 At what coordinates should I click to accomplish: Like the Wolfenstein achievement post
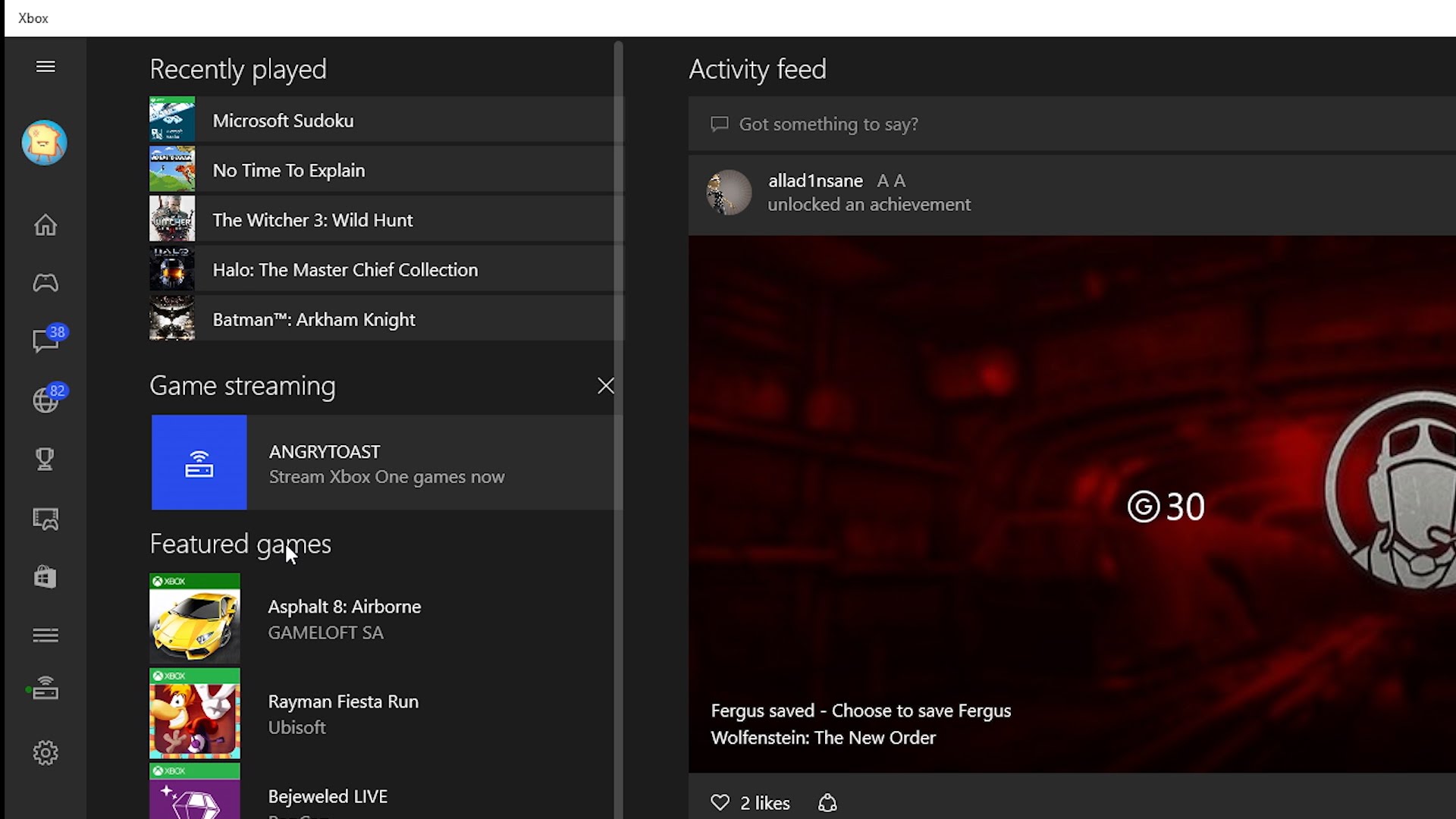(718, 802)
